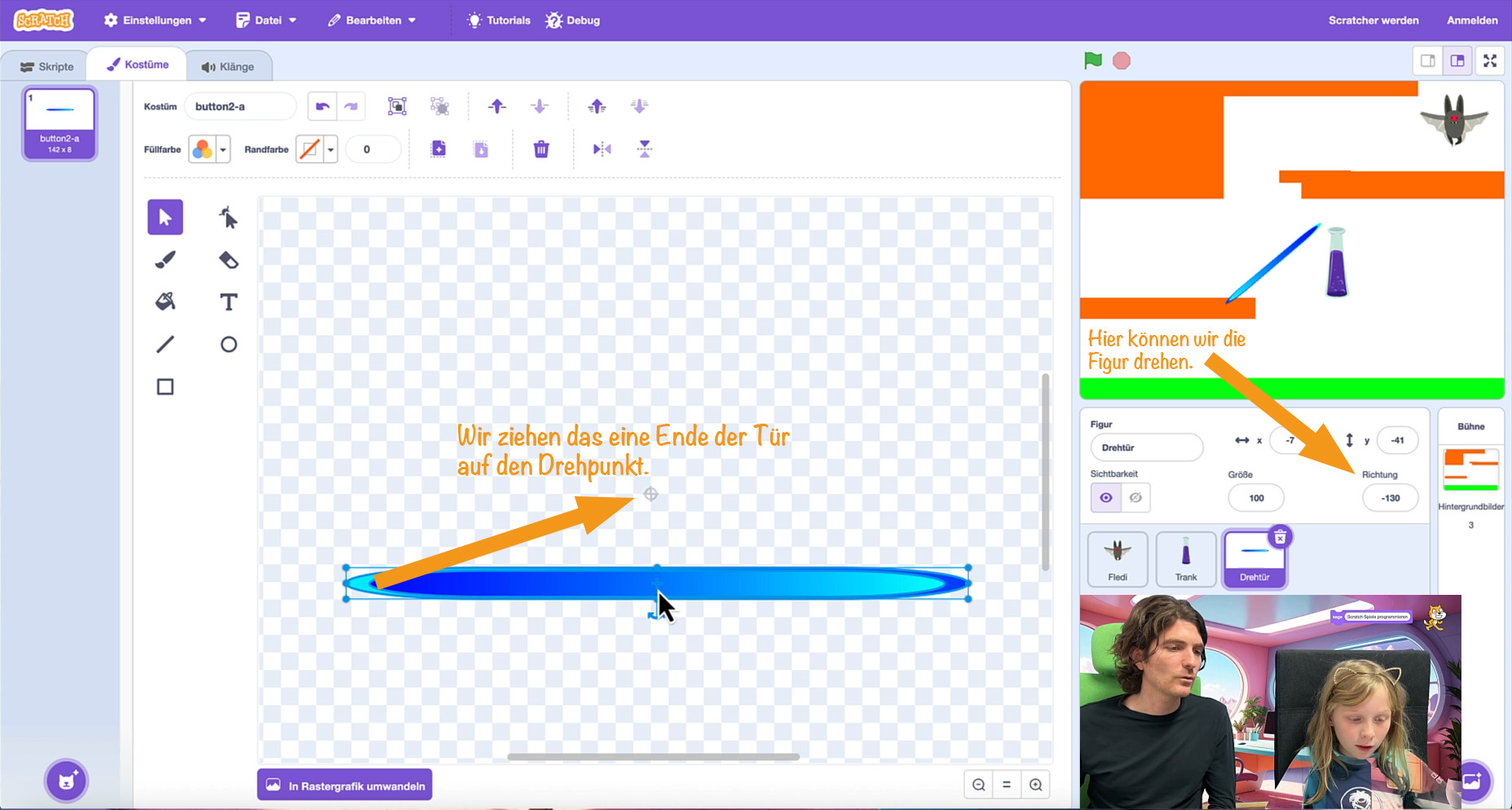The width and height of the screenshot is (1512, 810).
Task: Flip the costume horizontally
Action: click(602, 149)
